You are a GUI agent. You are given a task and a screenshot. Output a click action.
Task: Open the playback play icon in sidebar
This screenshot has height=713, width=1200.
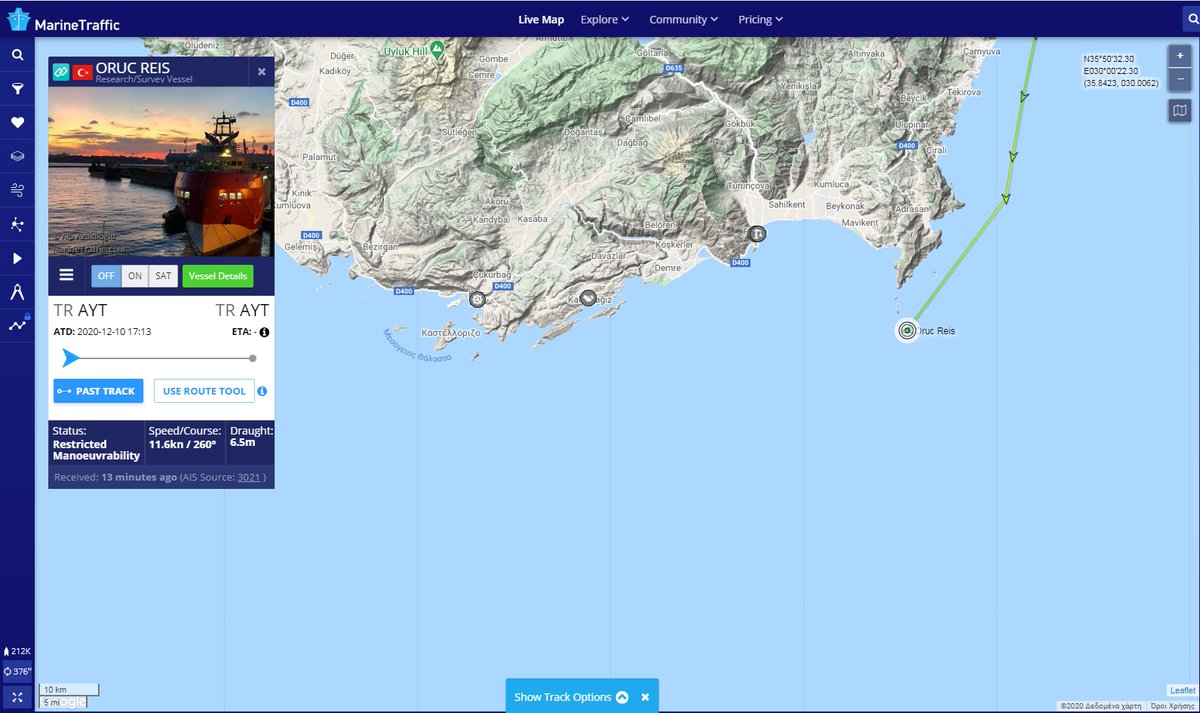17,258
